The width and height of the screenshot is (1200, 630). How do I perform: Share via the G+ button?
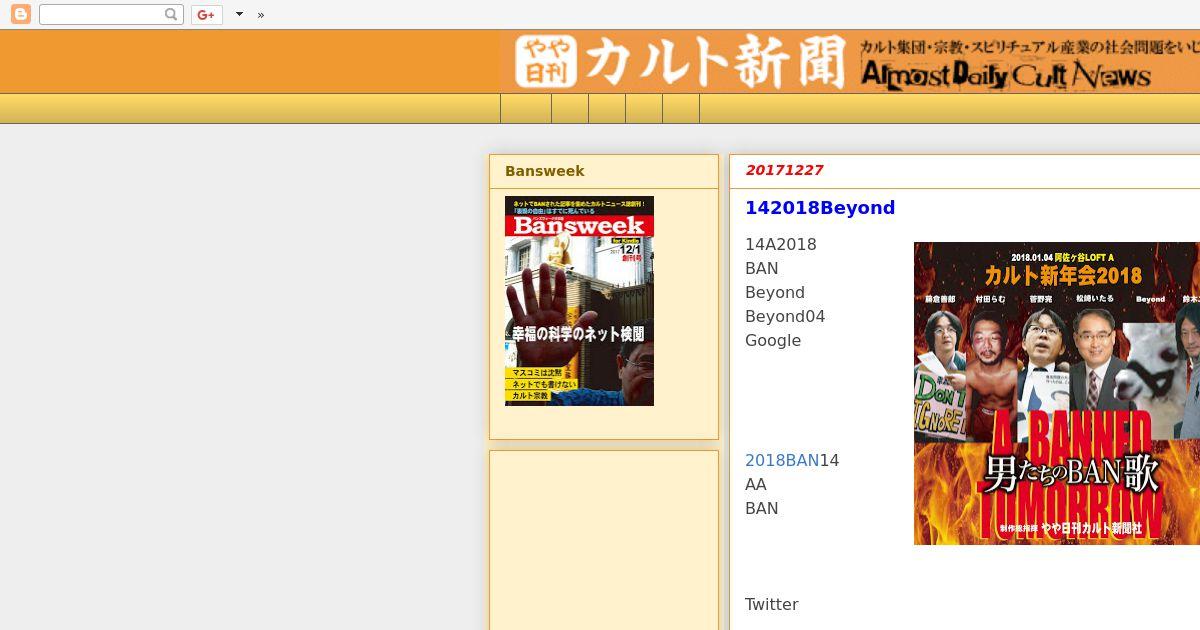coord(207,14)
